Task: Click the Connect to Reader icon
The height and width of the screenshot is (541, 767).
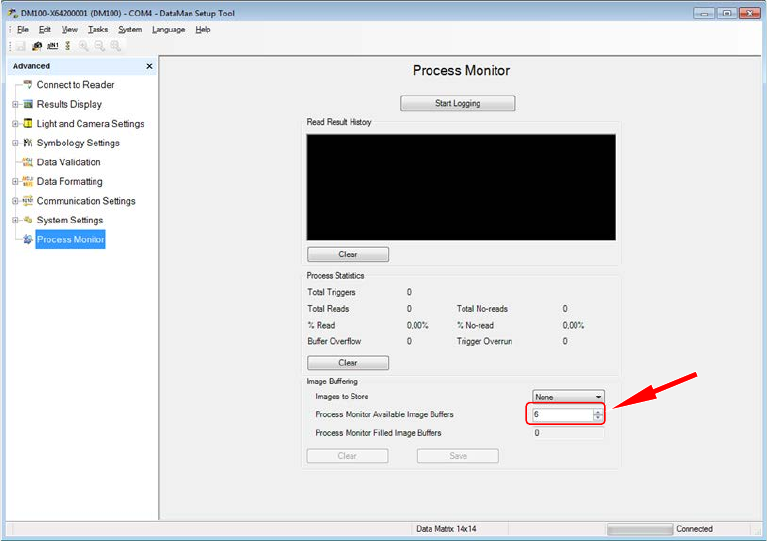Action: click(x=28, y=85)
